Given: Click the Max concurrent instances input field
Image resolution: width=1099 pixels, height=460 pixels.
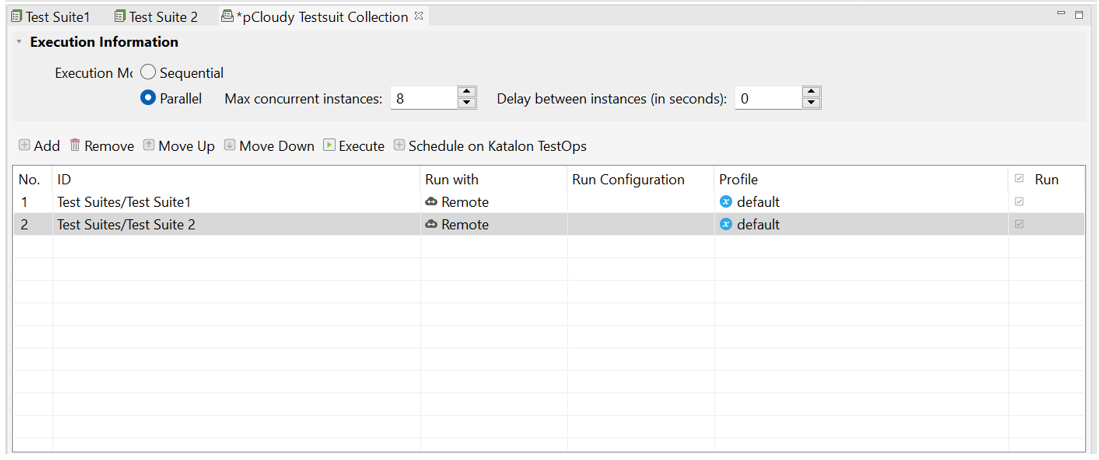Looking at the screenshot, I should coord(422,98).
